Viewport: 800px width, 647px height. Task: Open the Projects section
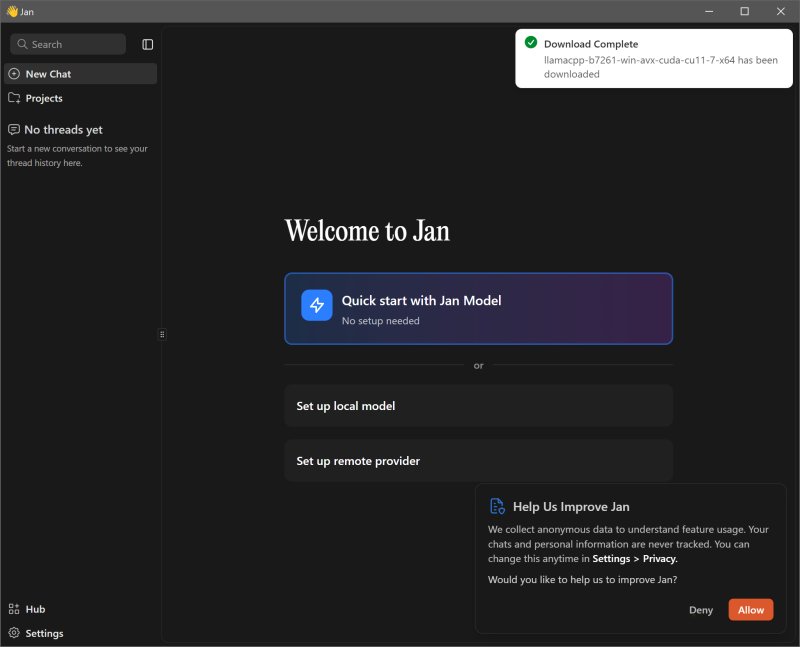coord(80,98)
